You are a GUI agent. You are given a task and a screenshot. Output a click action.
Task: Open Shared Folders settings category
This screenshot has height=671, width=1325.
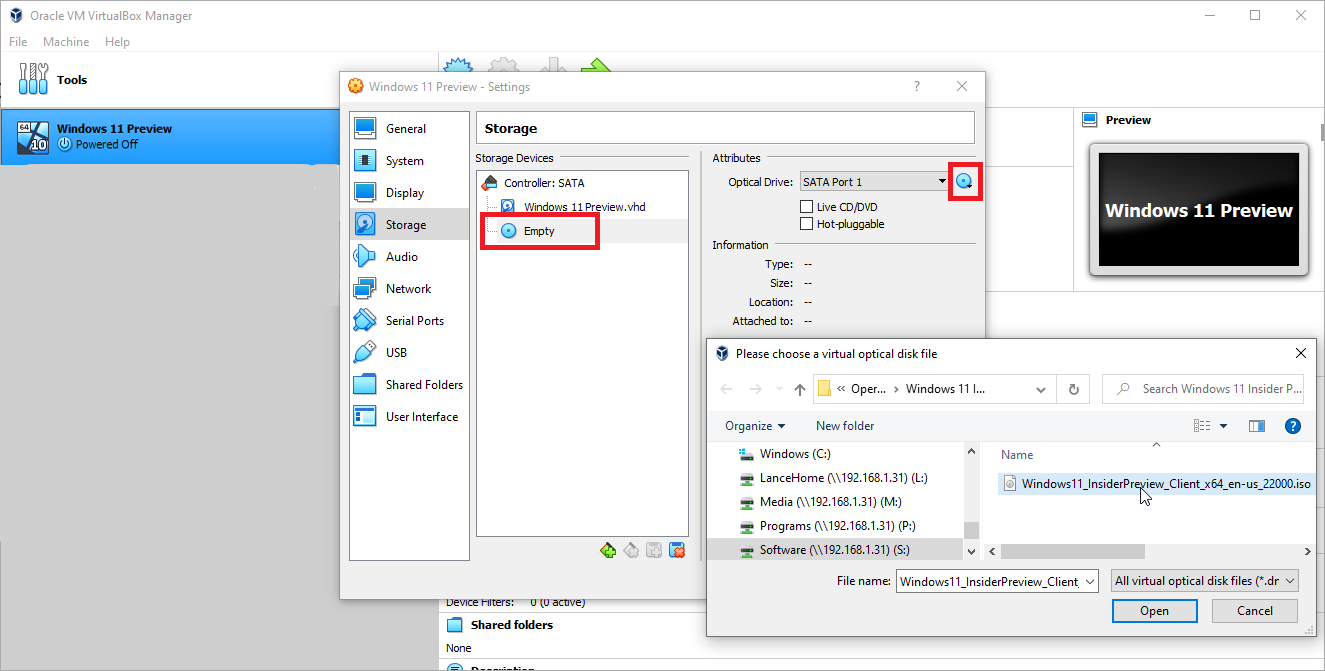click(x=409, y=385)
